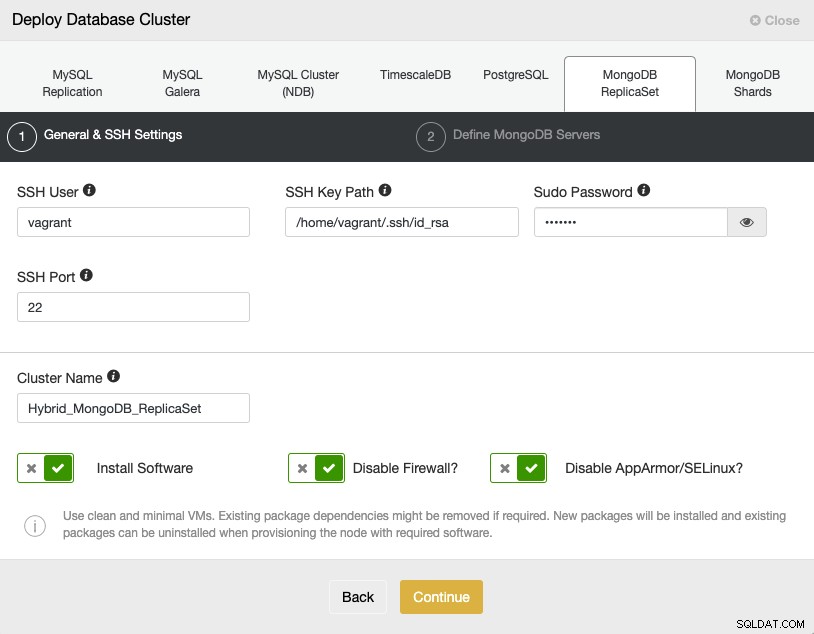Toggle the Disable AppArmor/SELinux switch
Viewport: 814px width, 634px height.
click(519, 468)
